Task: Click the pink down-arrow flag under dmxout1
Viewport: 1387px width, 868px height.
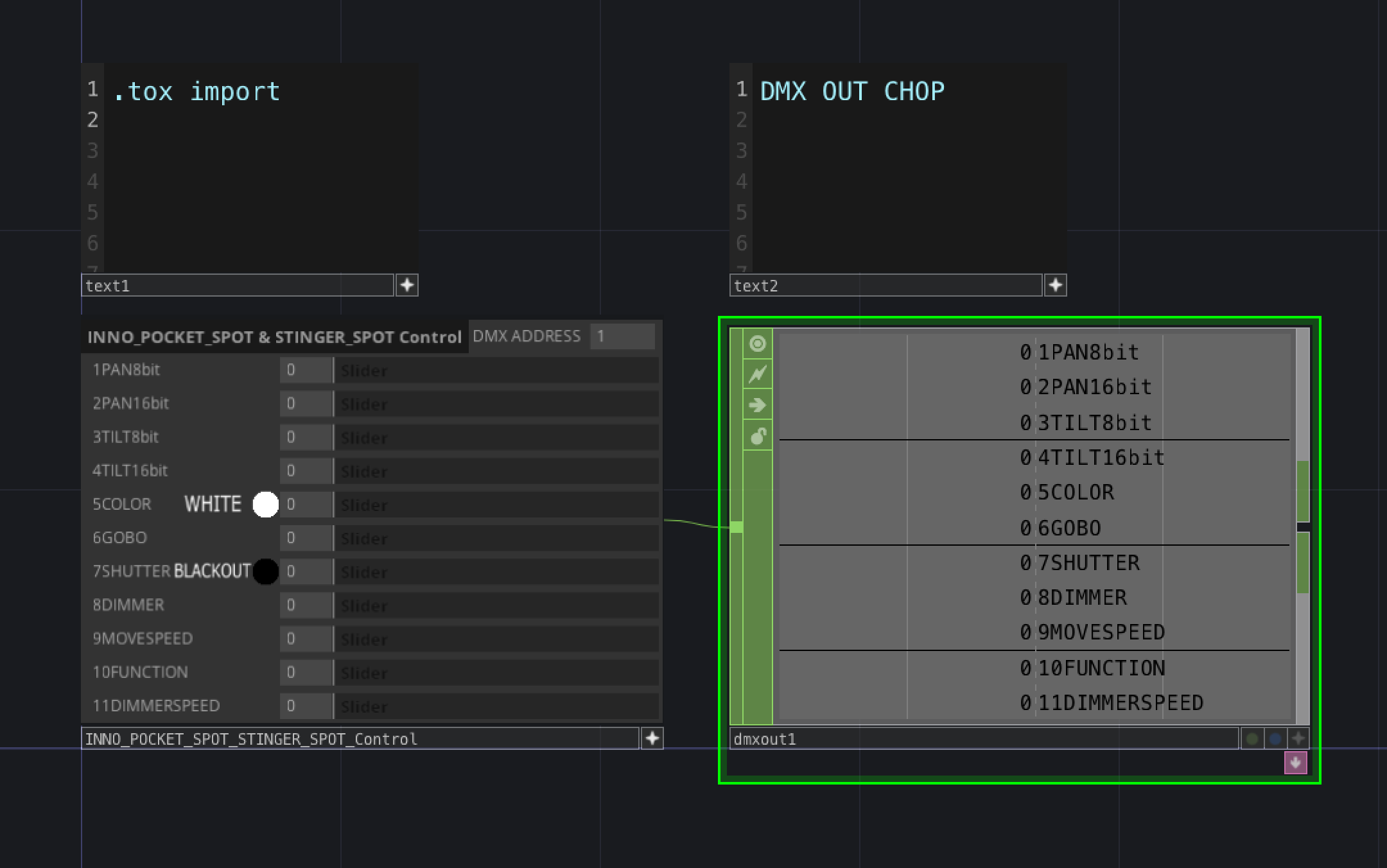Action: (1296, 763)
